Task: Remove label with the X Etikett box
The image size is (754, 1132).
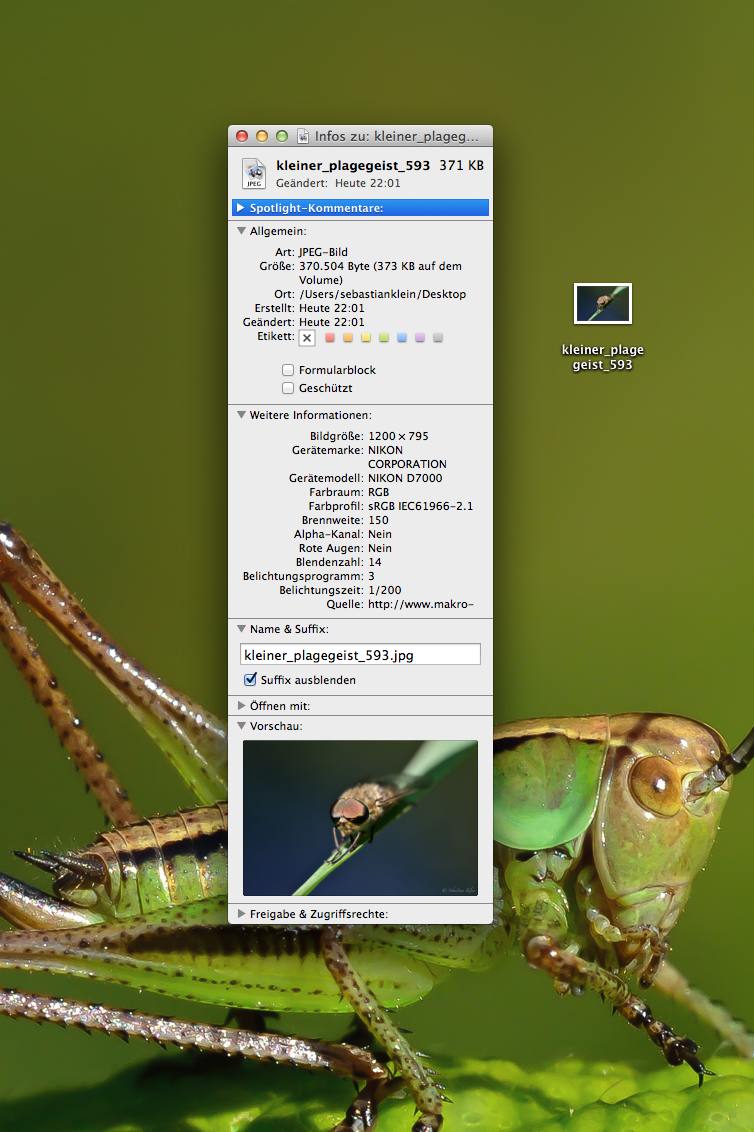Action: 307,337
